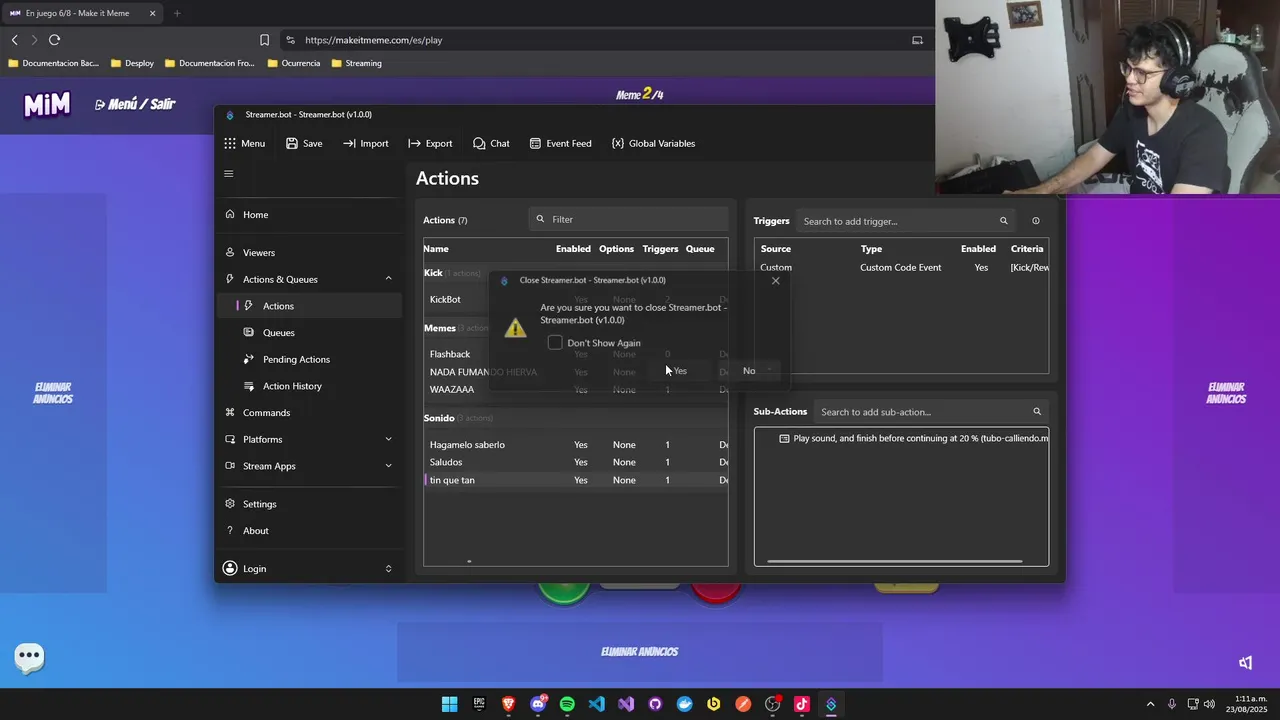Cancel closing with the No button
Image resolution: width=1280 pixels, height=720 pixels.
(749, 371)
